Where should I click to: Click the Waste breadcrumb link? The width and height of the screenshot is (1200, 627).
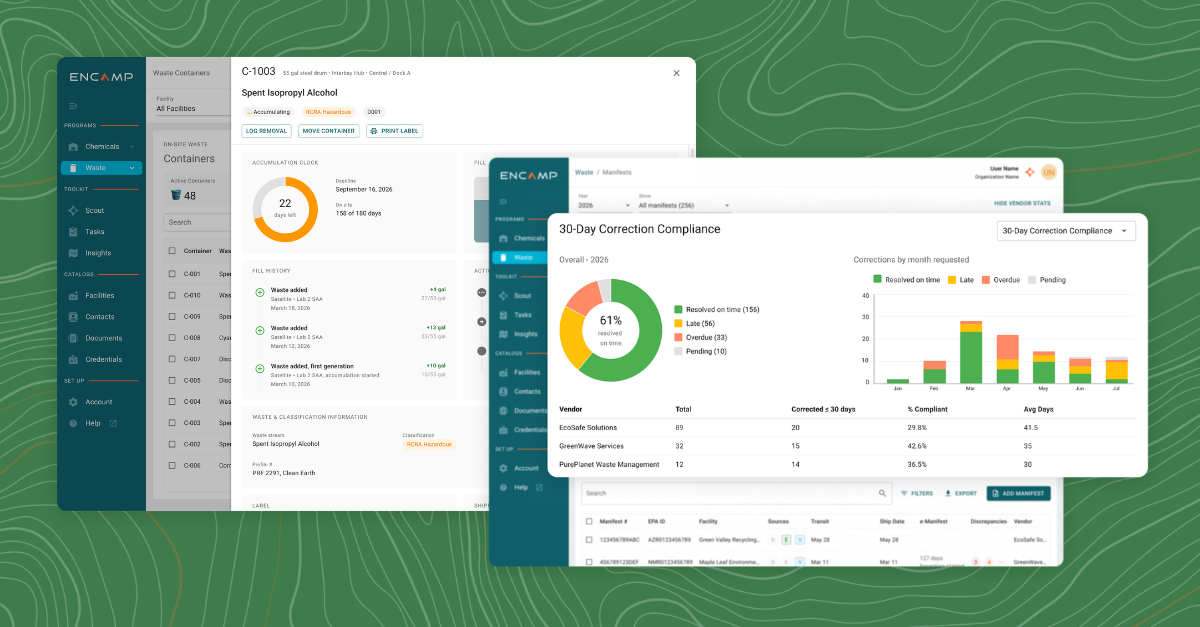[x=584, y=173]
